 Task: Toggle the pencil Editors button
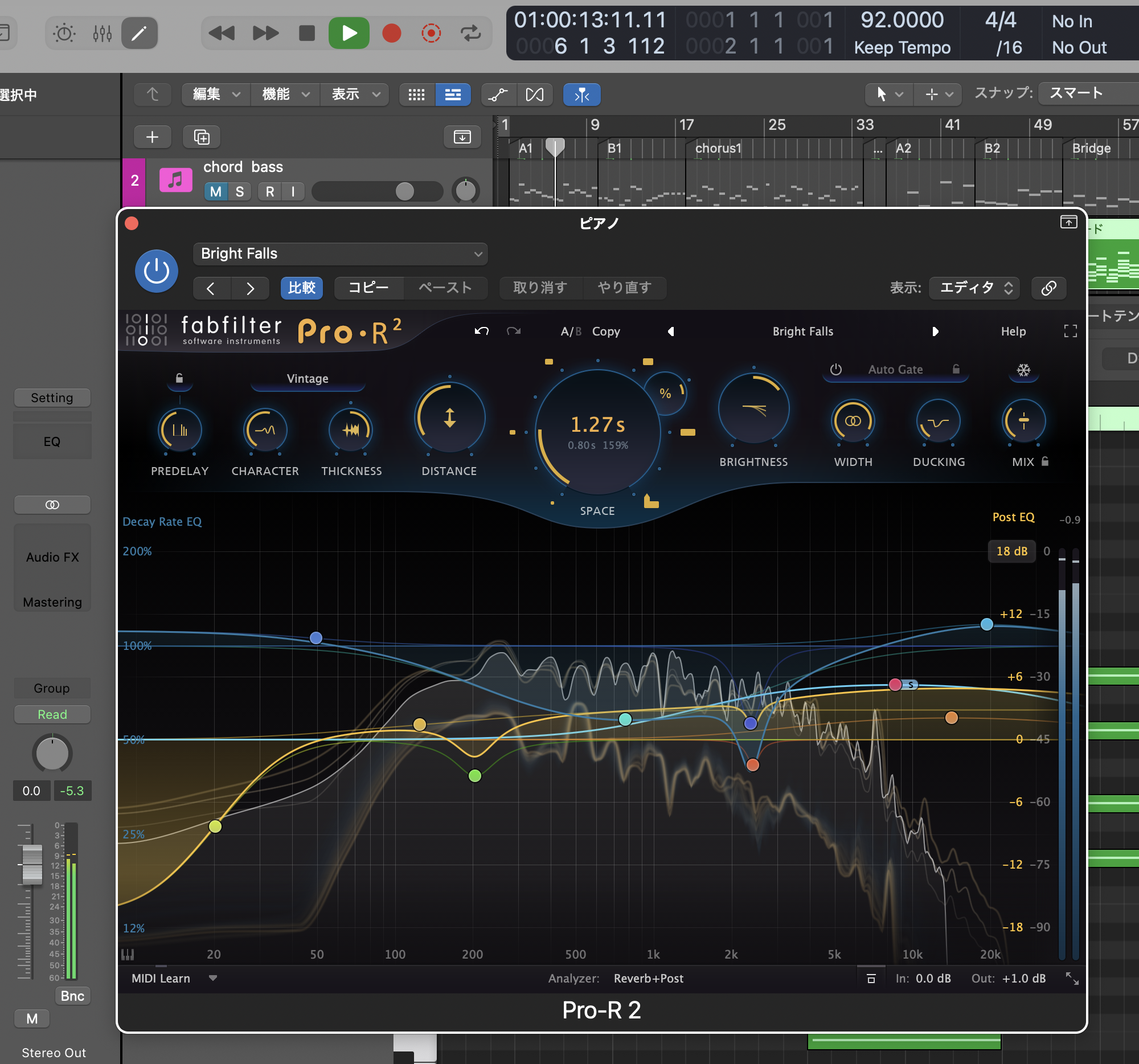tap(139, 33)
